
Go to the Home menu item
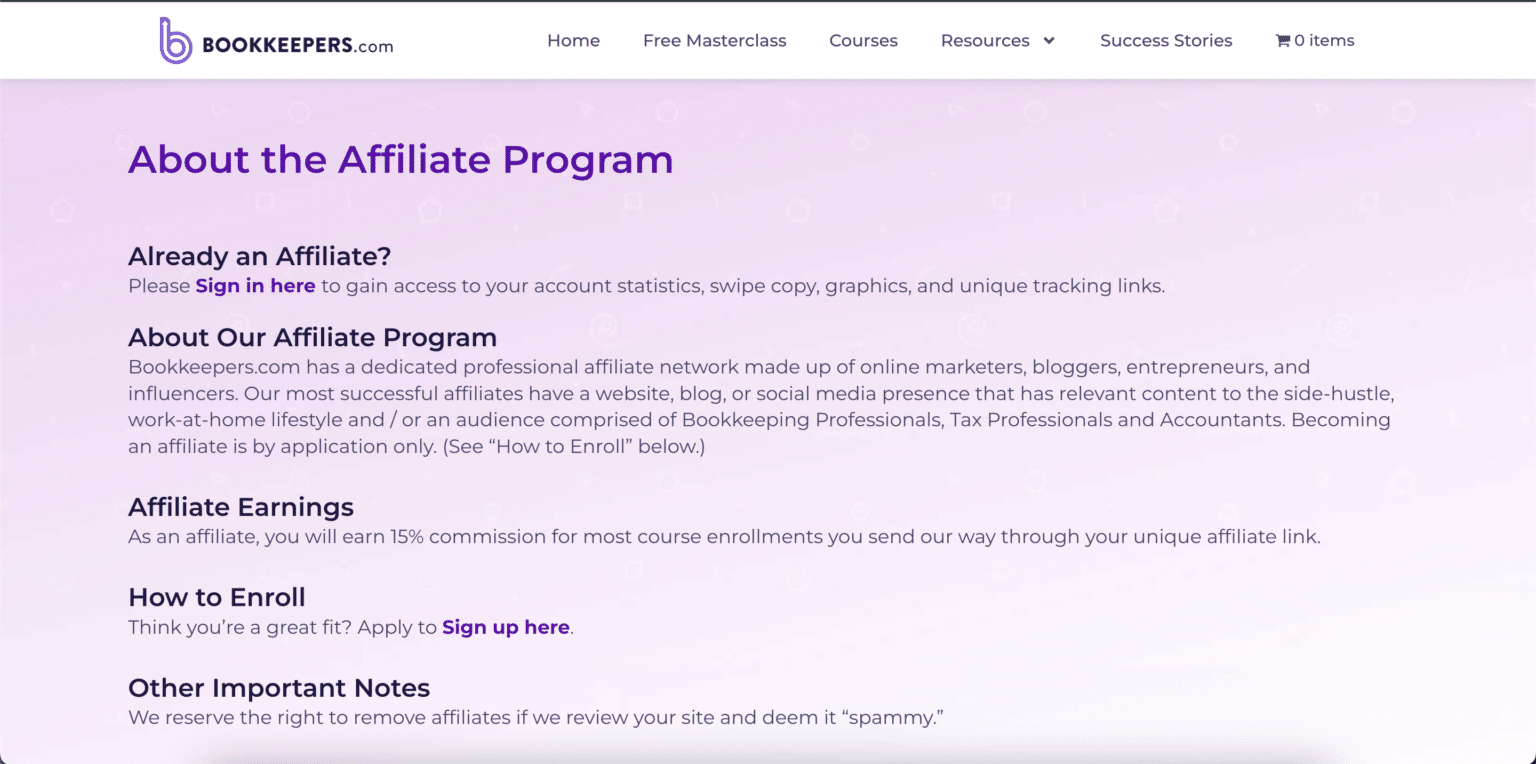pos(573,40)
